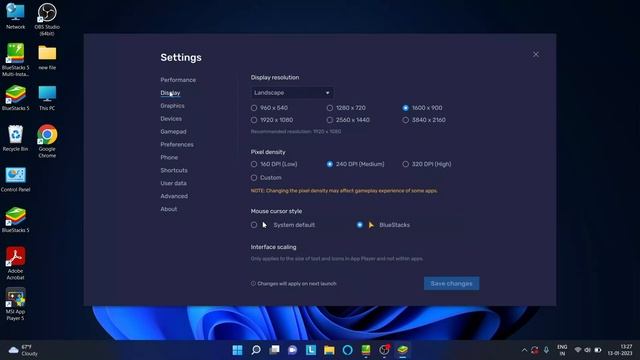
Task: Open the About settings section
Action: [169, 209]
